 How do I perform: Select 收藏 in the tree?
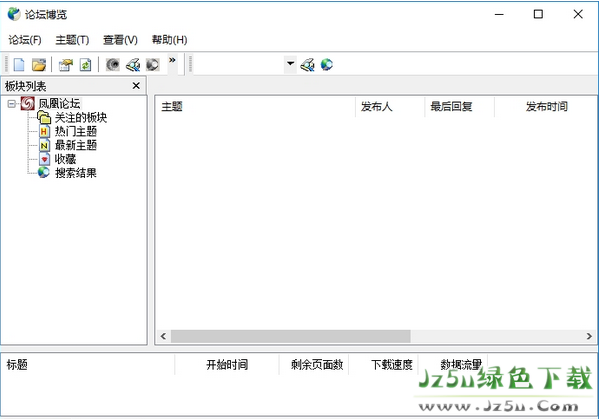65,159
